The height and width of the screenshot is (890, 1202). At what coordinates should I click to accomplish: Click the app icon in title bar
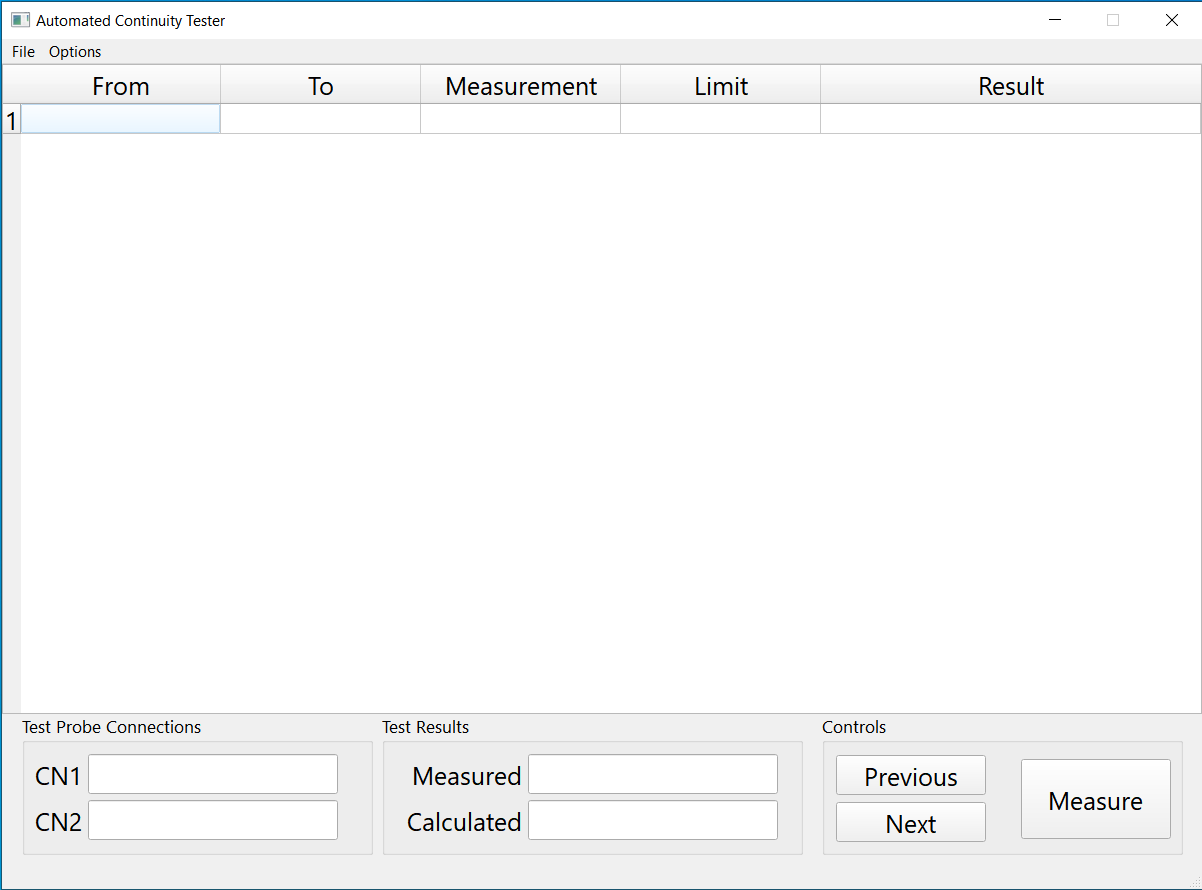pyautogui.click(x=20, y=20)
